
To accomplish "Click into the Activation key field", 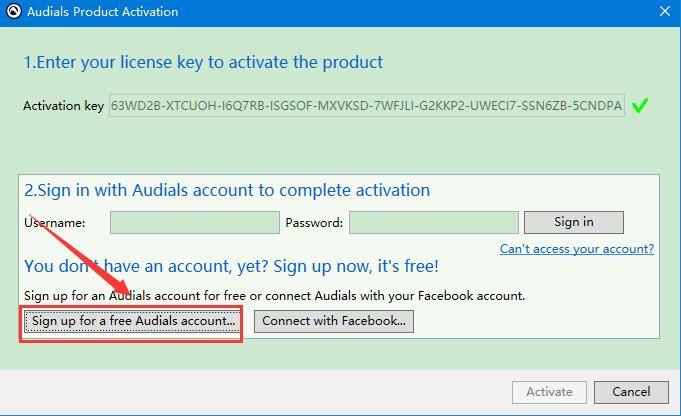I will click(x=366, y=105).
